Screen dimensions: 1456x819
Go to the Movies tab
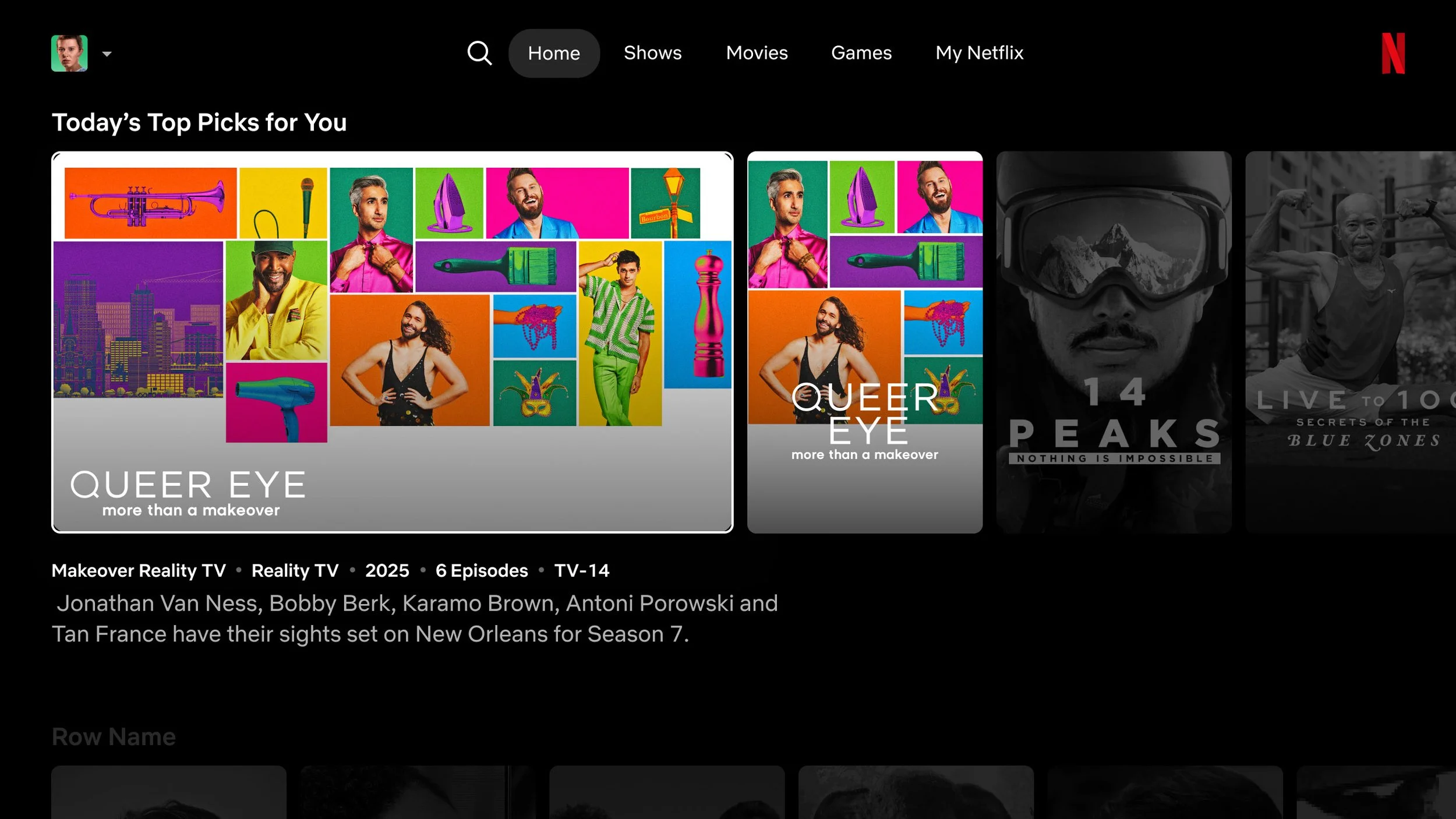(757, 53)
